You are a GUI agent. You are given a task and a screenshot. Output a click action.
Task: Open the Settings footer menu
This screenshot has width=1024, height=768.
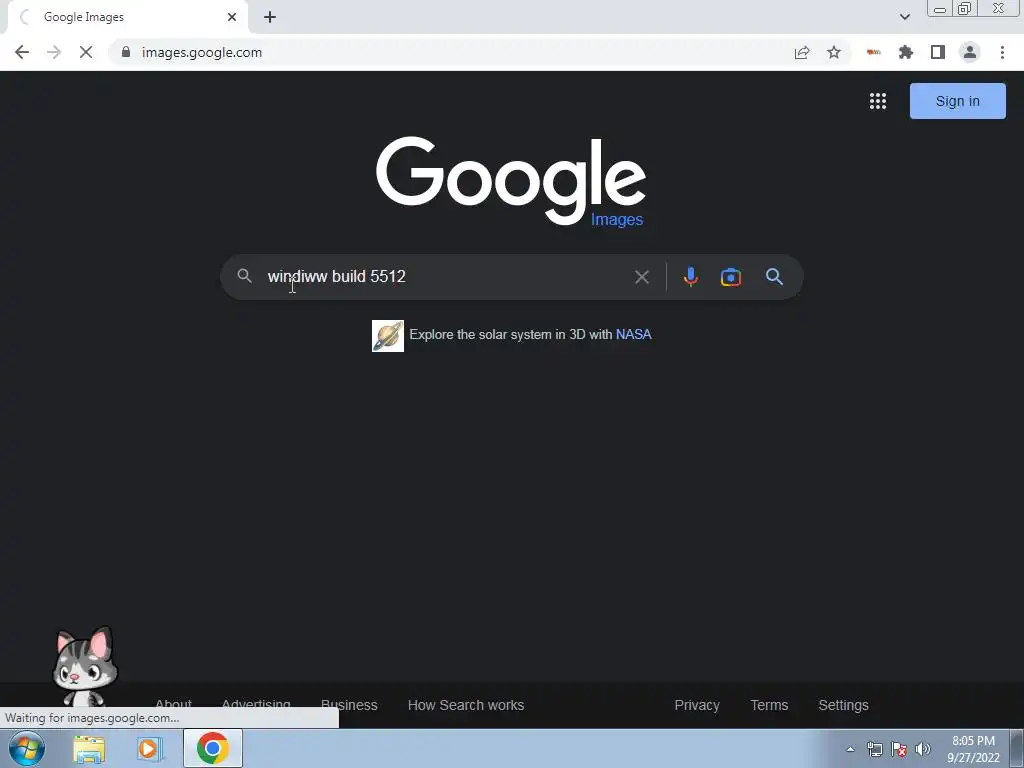[x=843, y=705]
